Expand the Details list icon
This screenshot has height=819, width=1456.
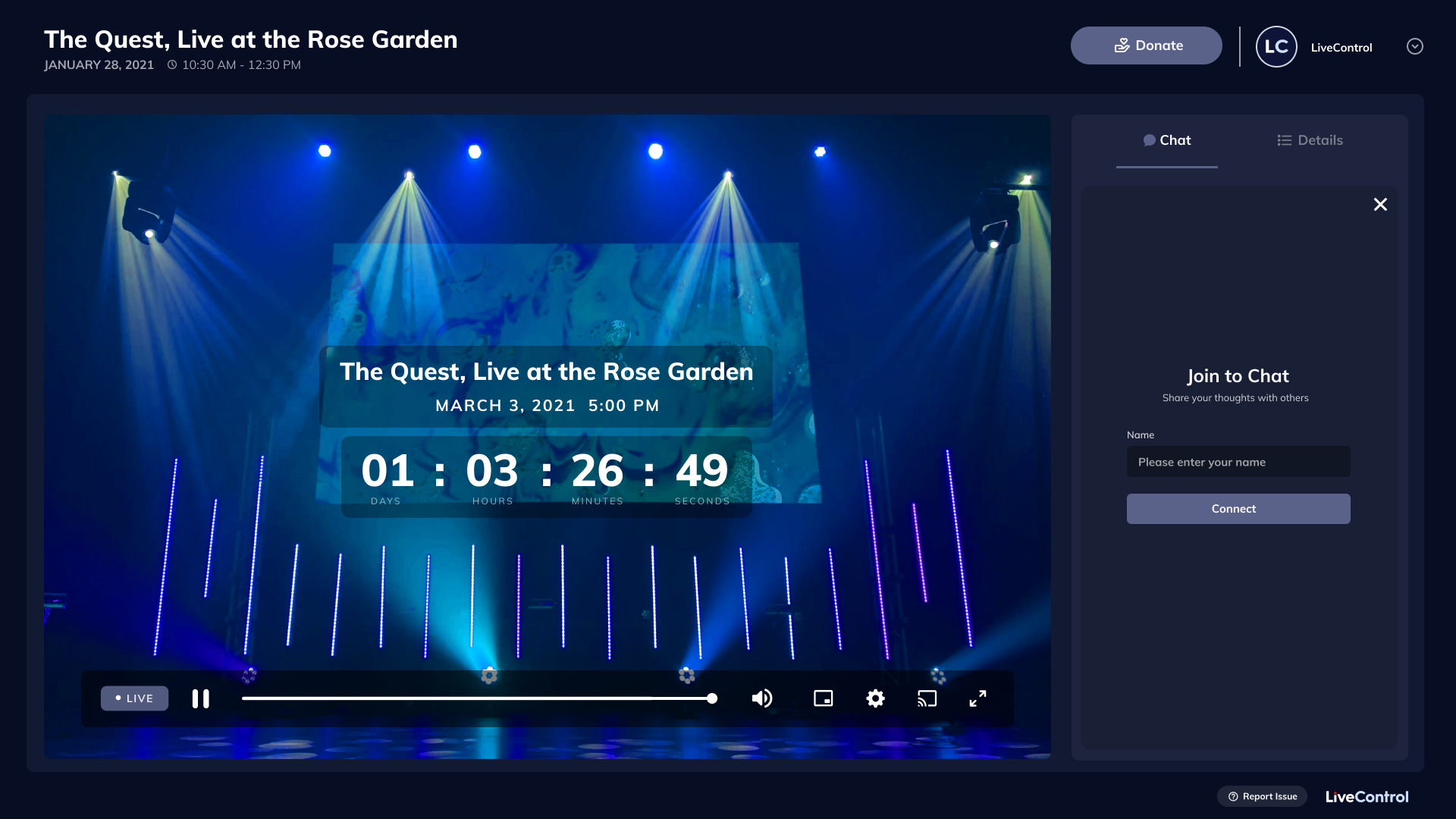click(x=1283, y=140)
